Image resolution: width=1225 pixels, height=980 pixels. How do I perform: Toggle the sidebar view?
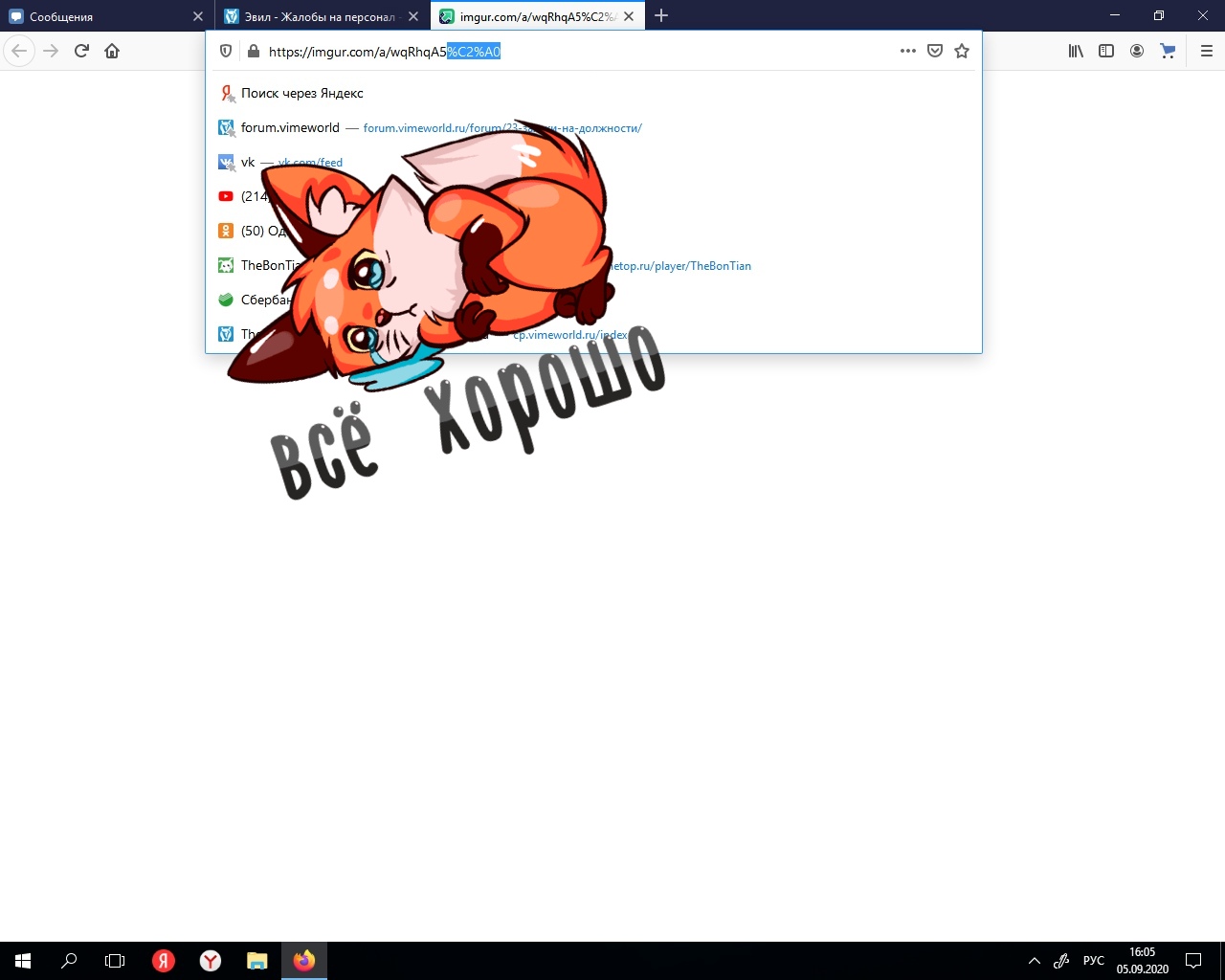click(1106, 51)
